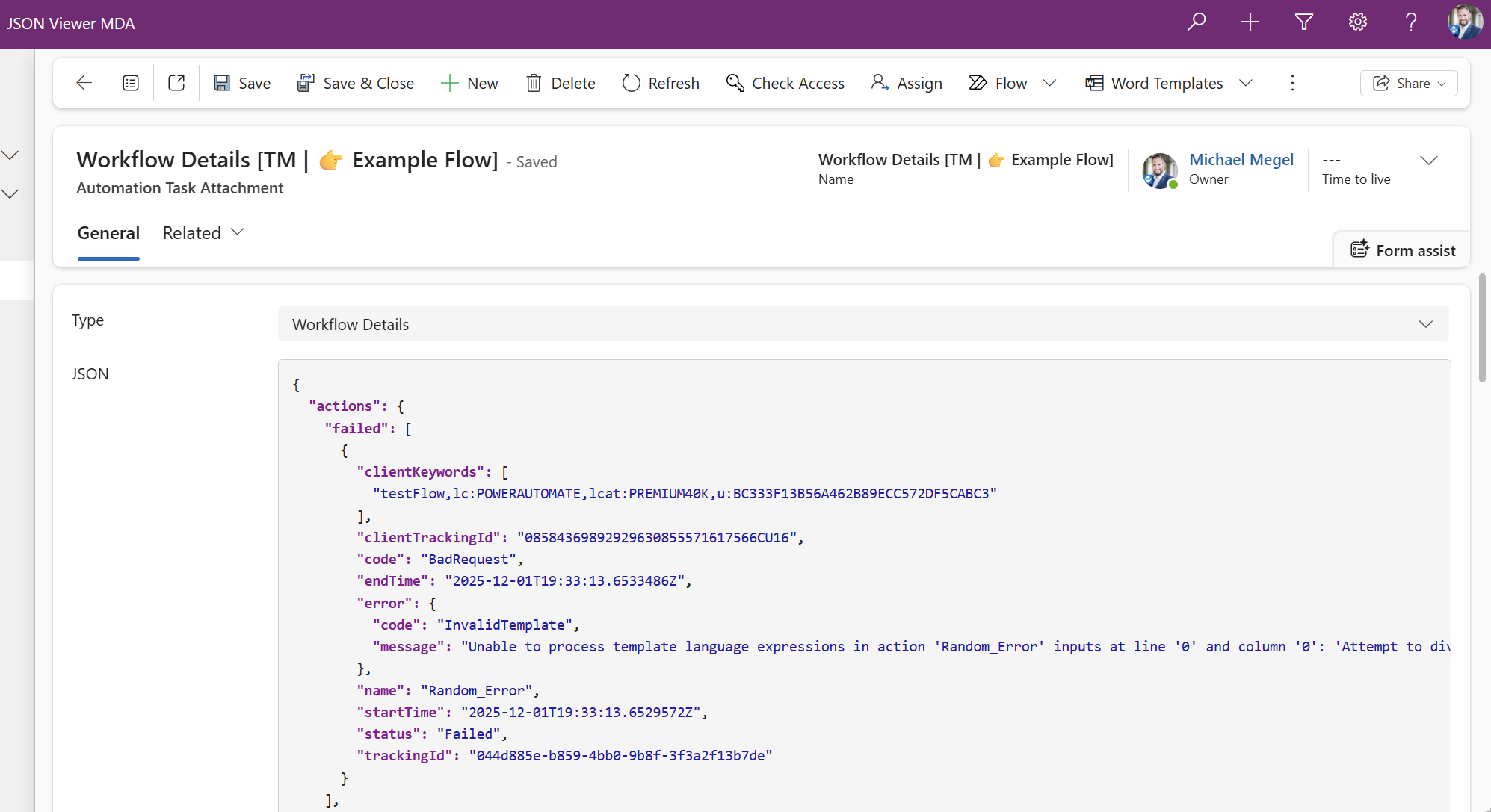
Task: Open the search magnifier in the header
Action: coord(1197,22)
